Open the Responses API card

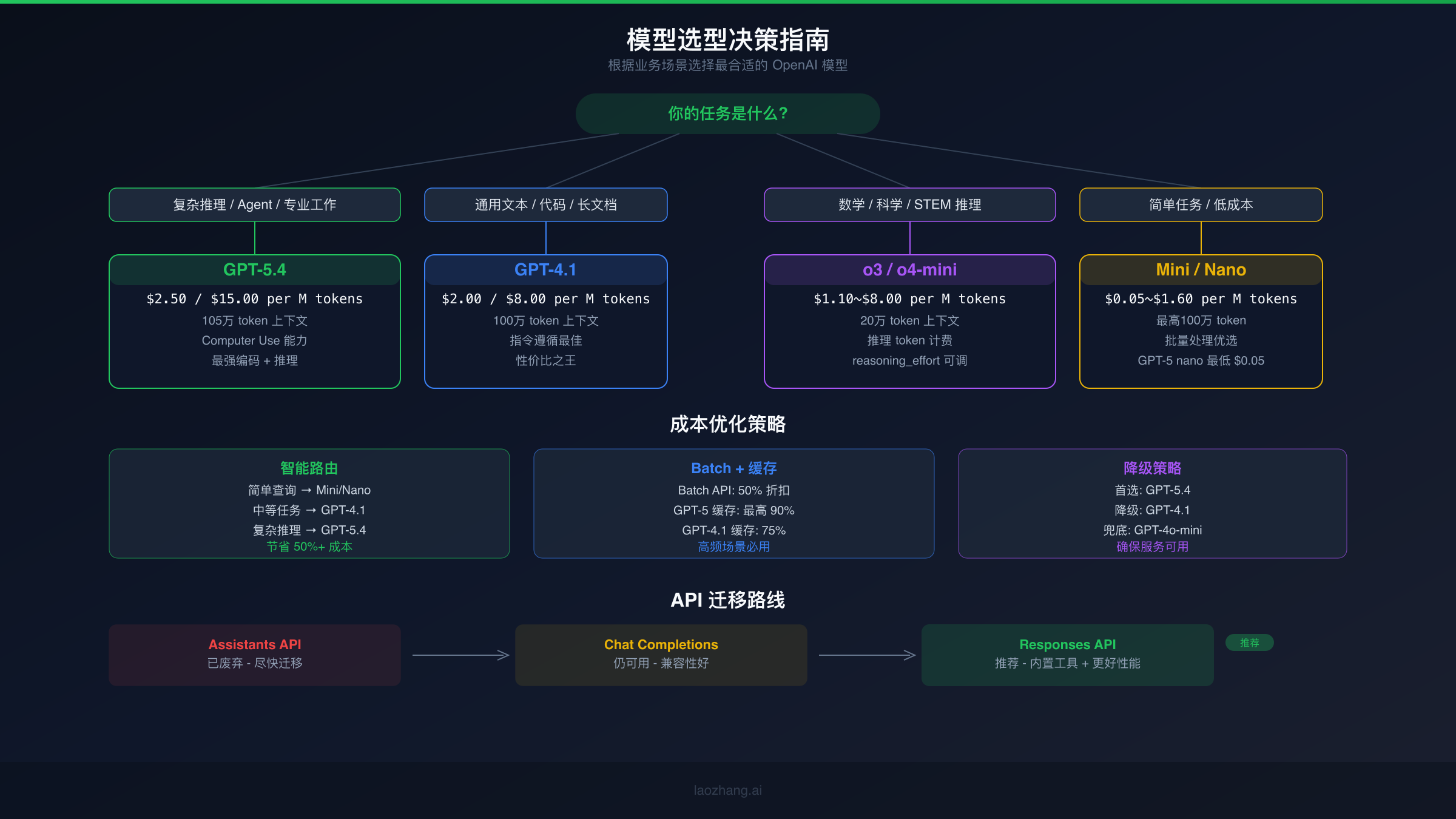click(1067, 655)
